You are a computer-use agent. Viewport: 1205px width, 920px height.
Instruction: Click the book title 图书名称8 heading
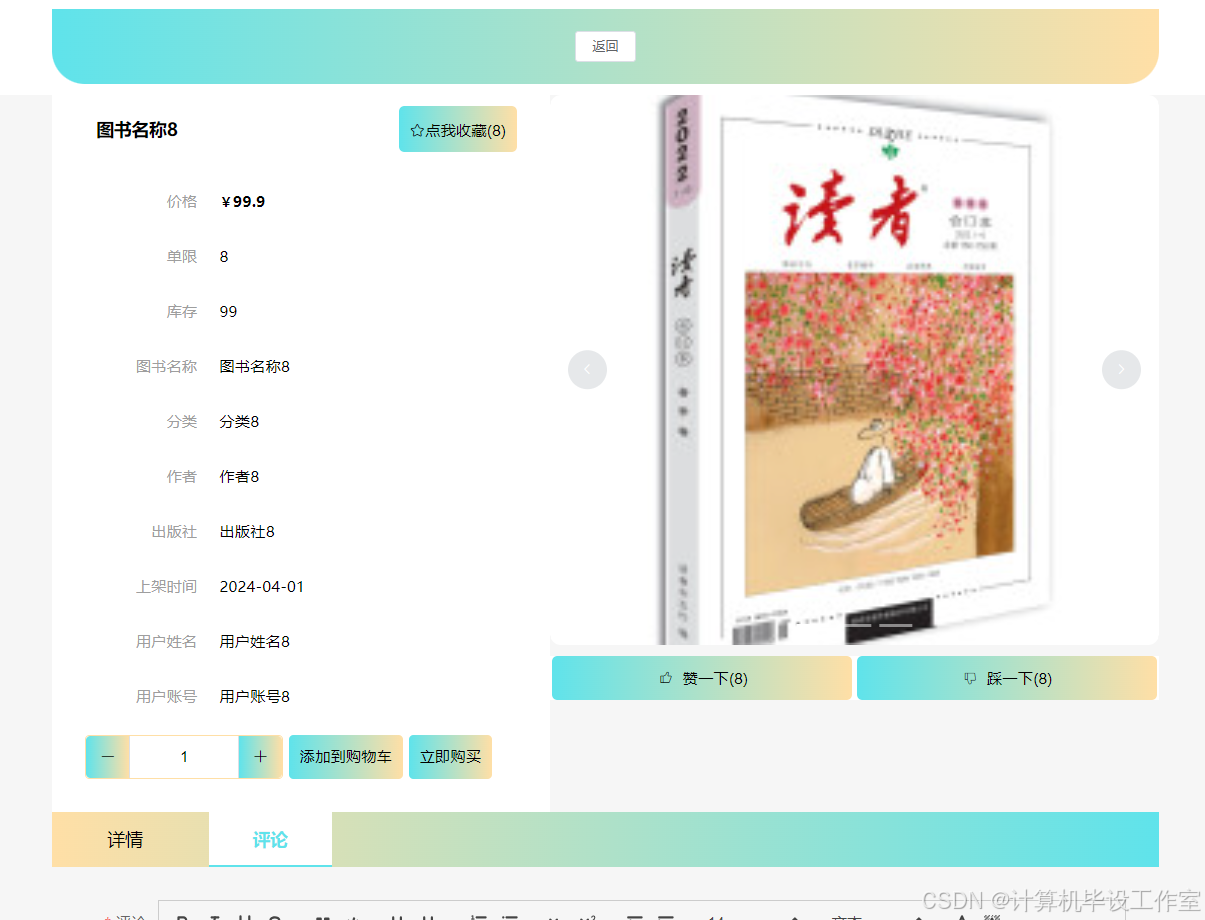point(137,130)
